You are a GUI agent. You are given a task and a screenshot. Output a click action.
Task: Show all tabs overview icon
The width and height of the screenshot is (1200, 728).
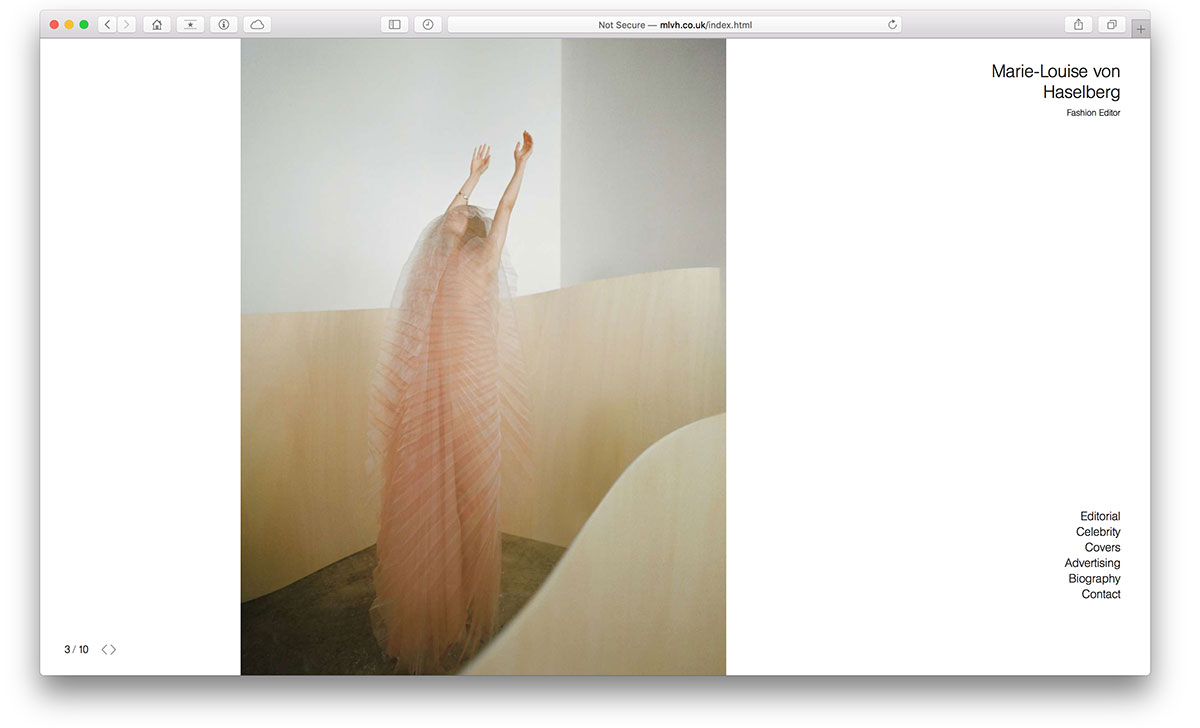click(1111, 24)
